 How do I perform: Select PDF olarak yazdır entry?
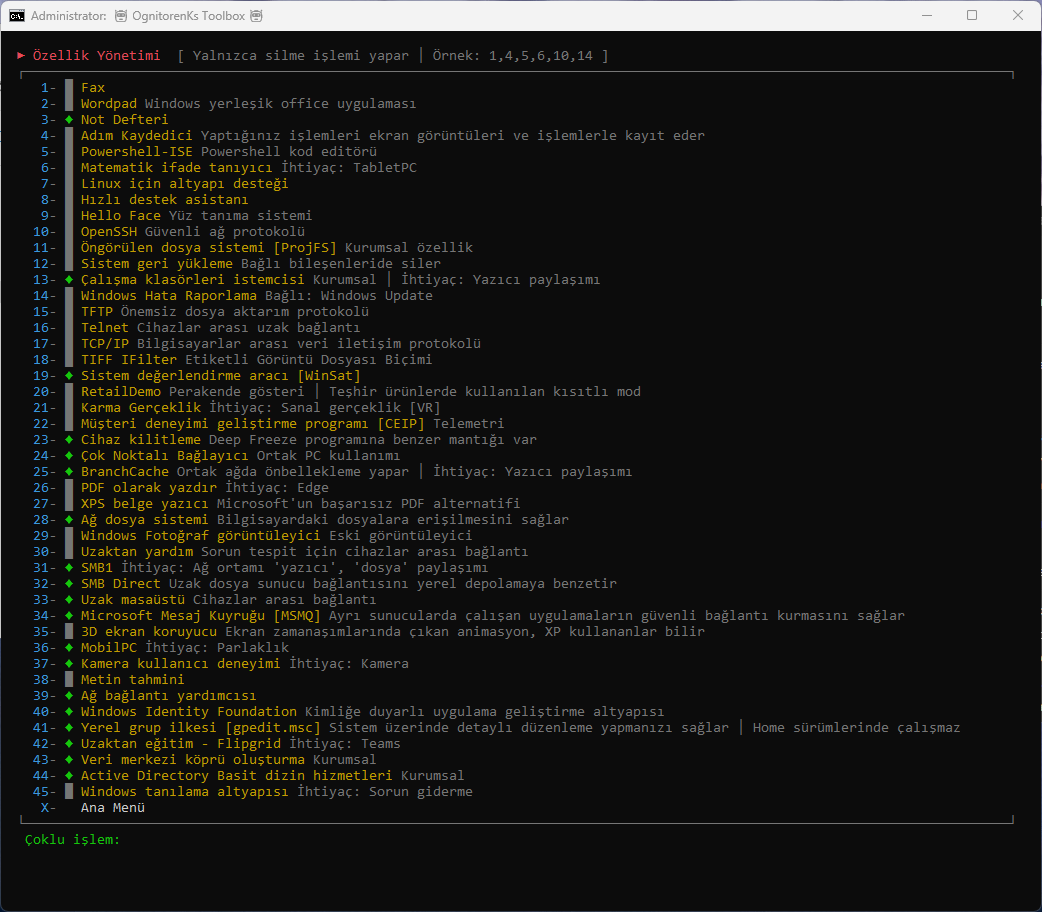(149, 488)
